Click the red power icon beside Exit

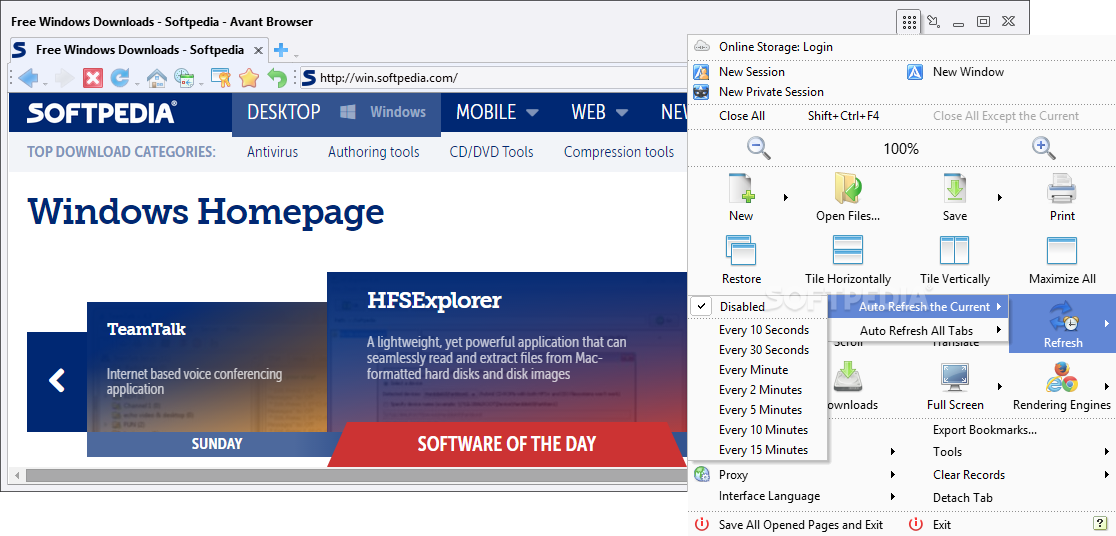pos(916,525)
